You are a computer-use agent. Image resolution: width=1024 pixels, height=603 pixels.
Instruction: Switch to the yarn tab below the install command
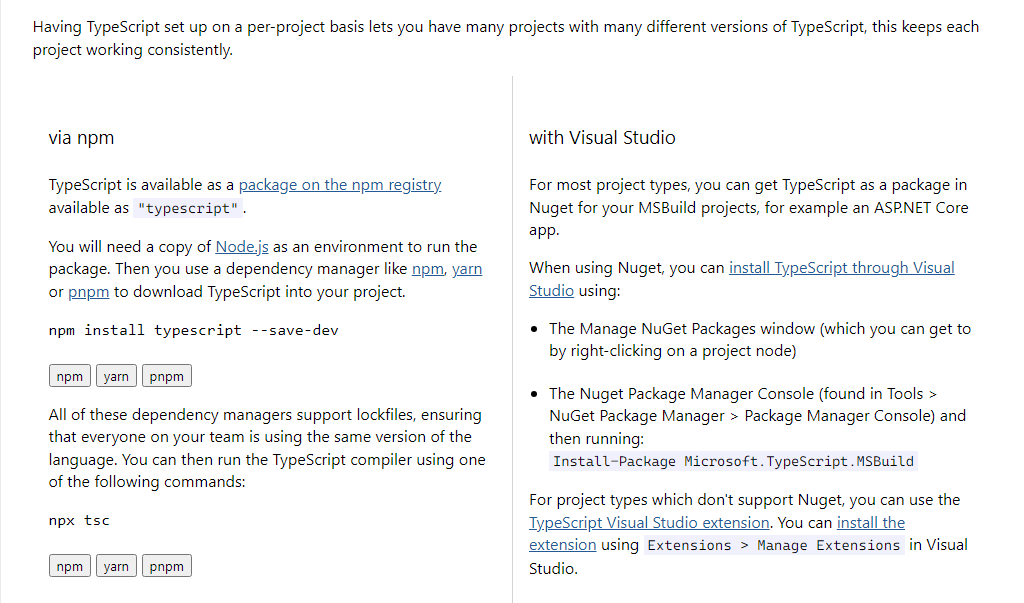coord(116,375)
